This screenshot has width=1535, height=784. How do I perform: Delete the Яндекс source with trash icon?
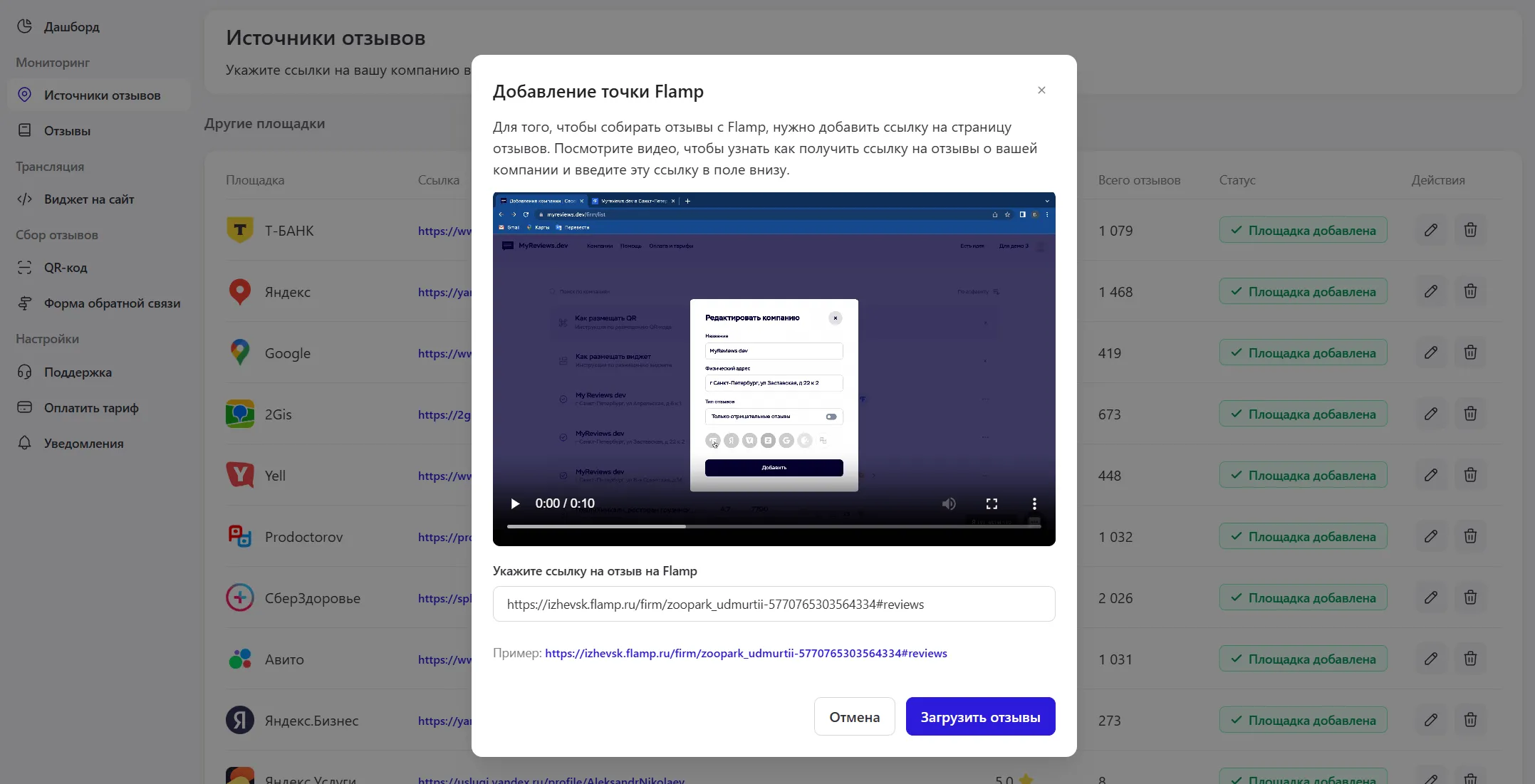click(x=1470, y=292)
